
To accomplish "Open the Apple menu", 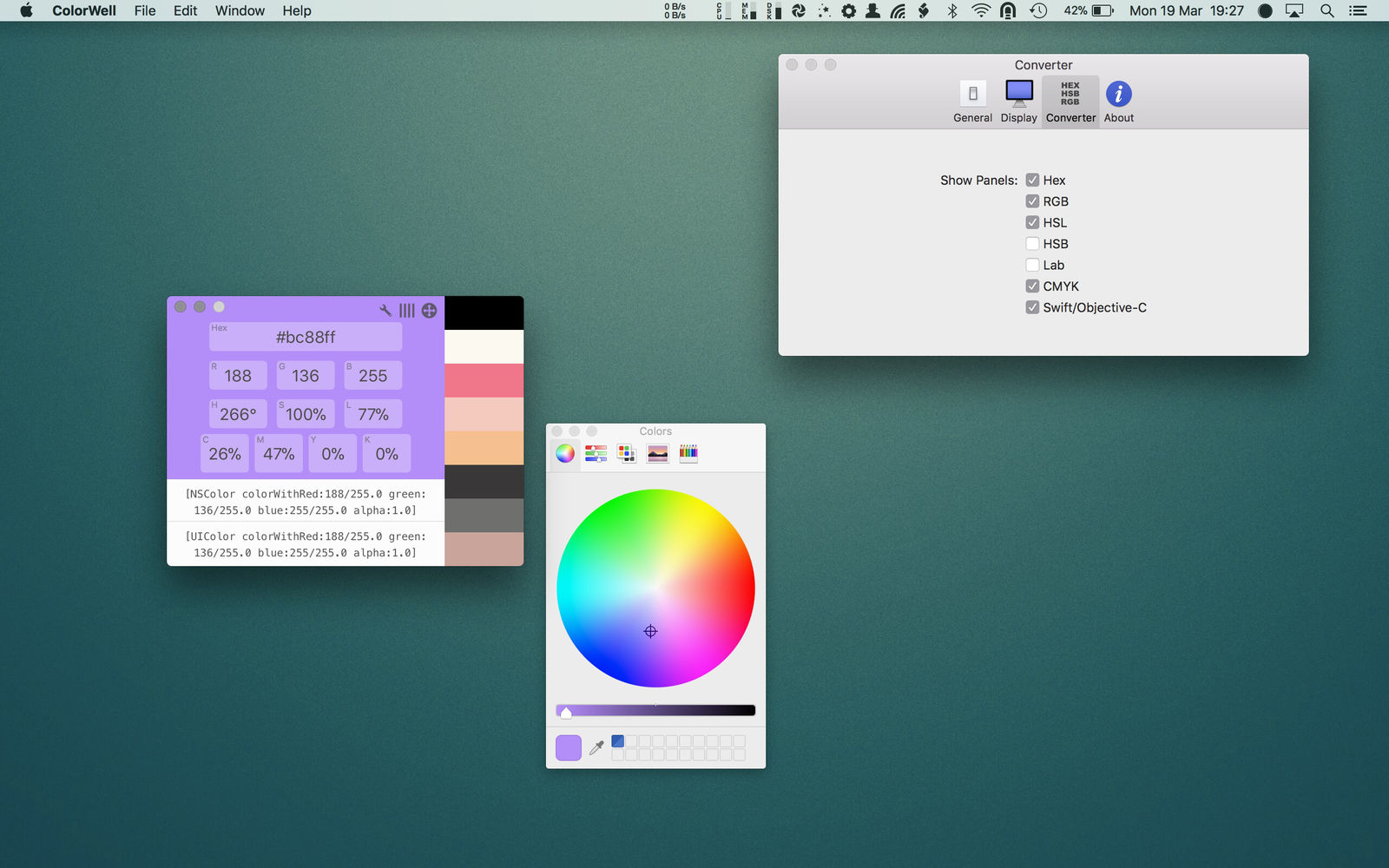I will tap(26, 10).
